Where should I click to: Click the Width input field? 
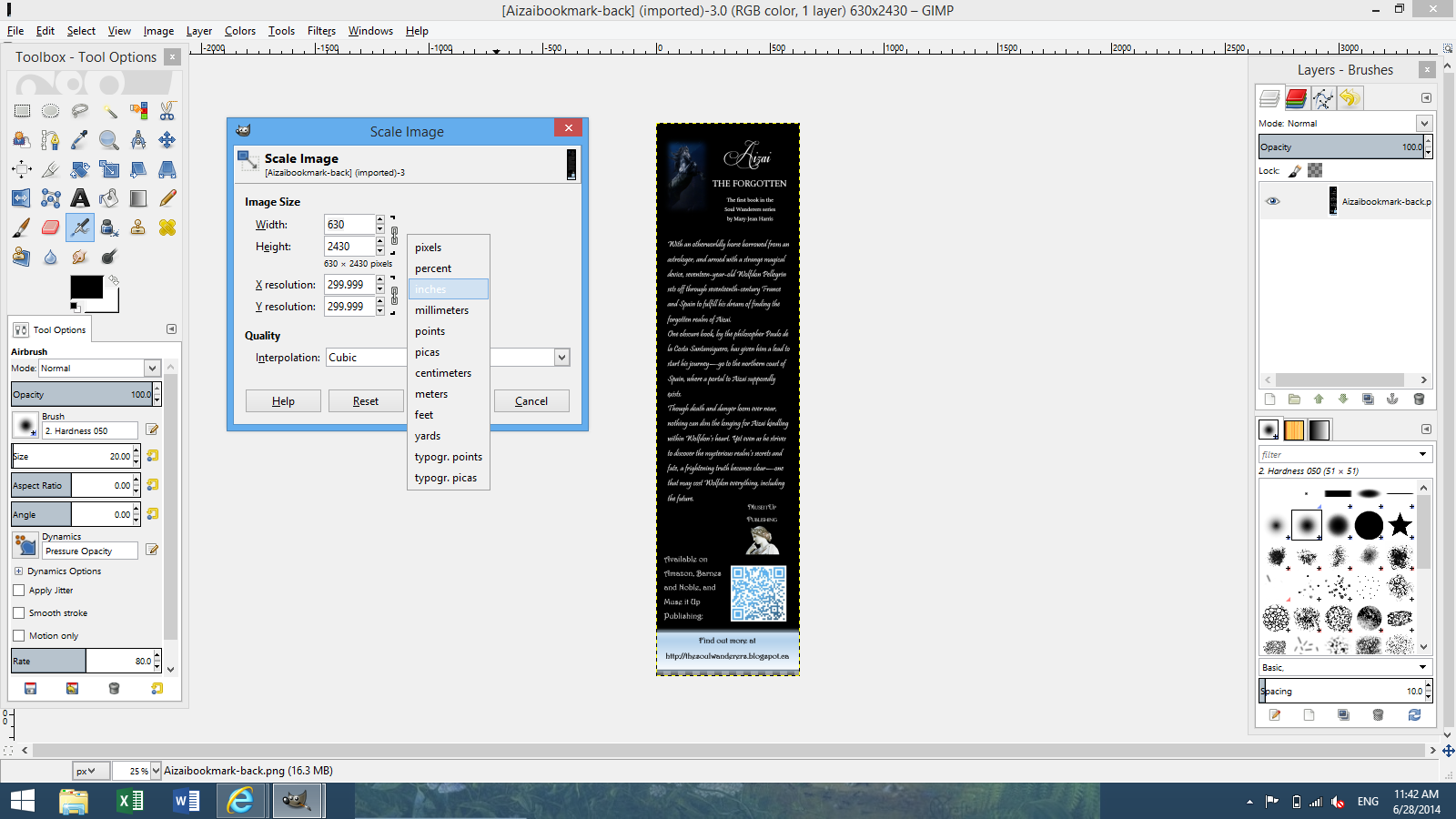tap(349, 225)
